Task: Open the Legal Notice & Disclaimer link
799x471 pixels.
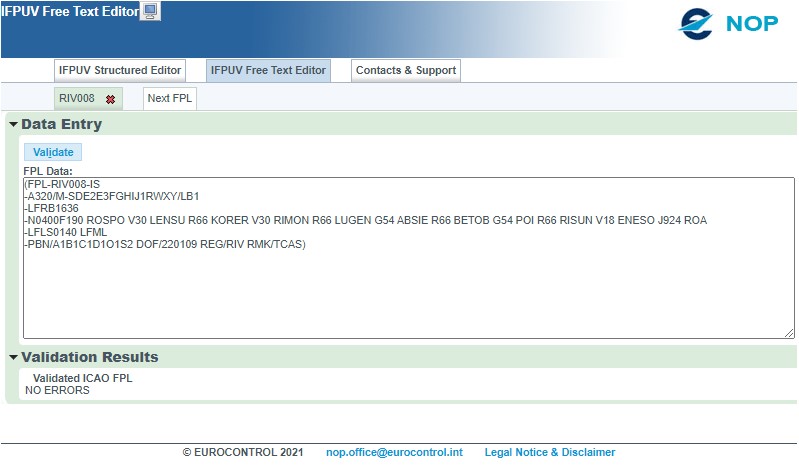Action: 550,452
